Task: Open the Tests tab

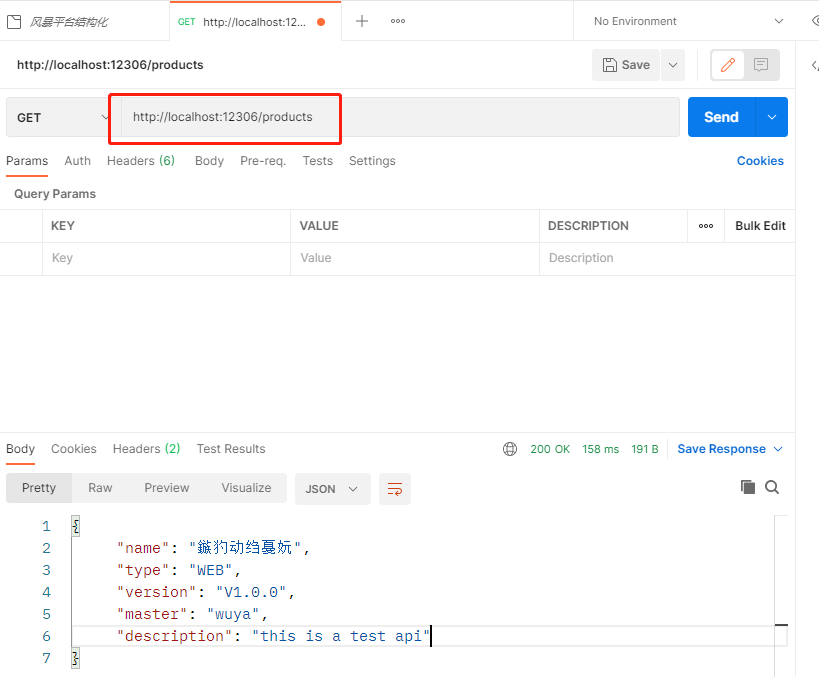Action: [318, 161]
